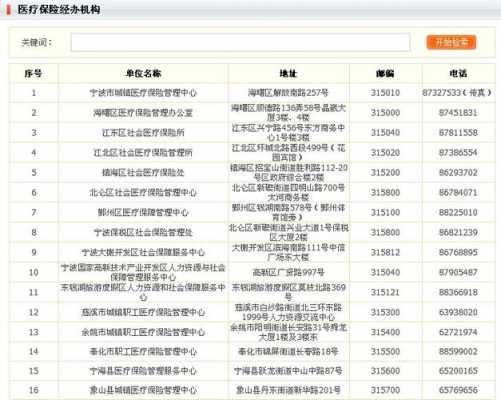This screenshot has height=400, width=501.
Task: Select 鄞州区医疗保障管理中心 entry
Action: coord(143,212)
